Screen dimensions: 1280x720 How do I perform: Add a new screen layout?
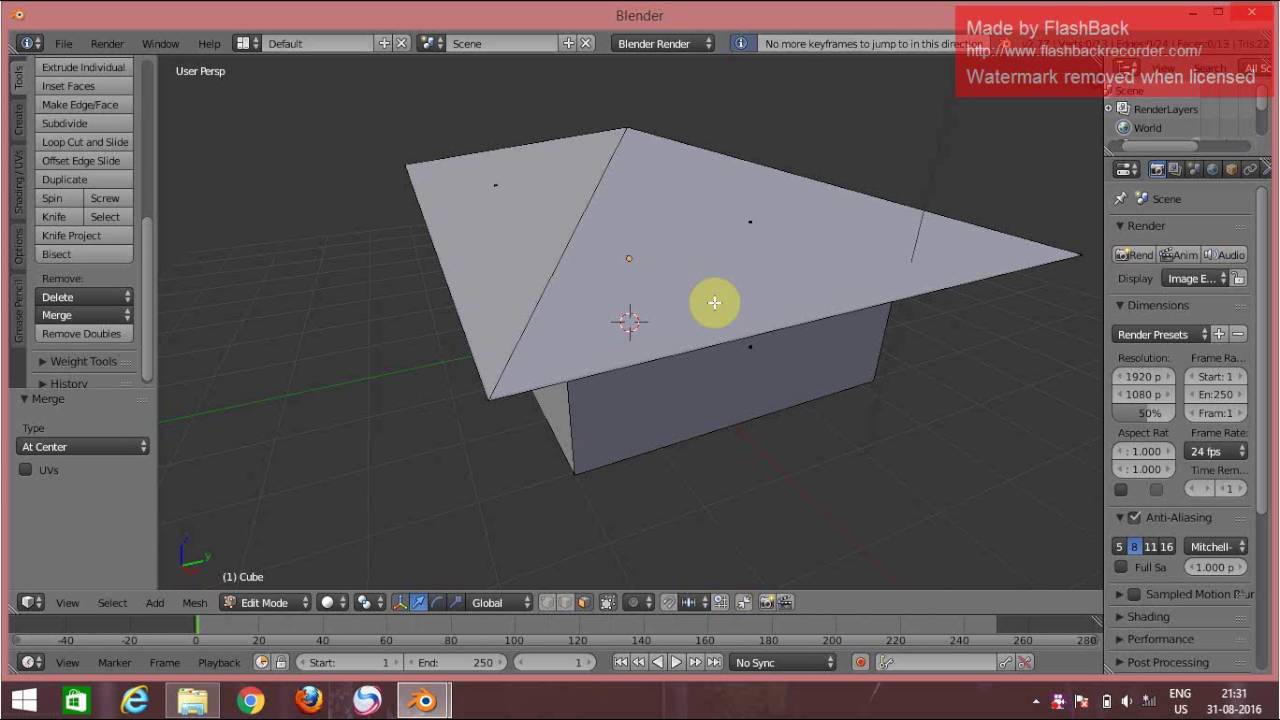[x=384, y=43]
